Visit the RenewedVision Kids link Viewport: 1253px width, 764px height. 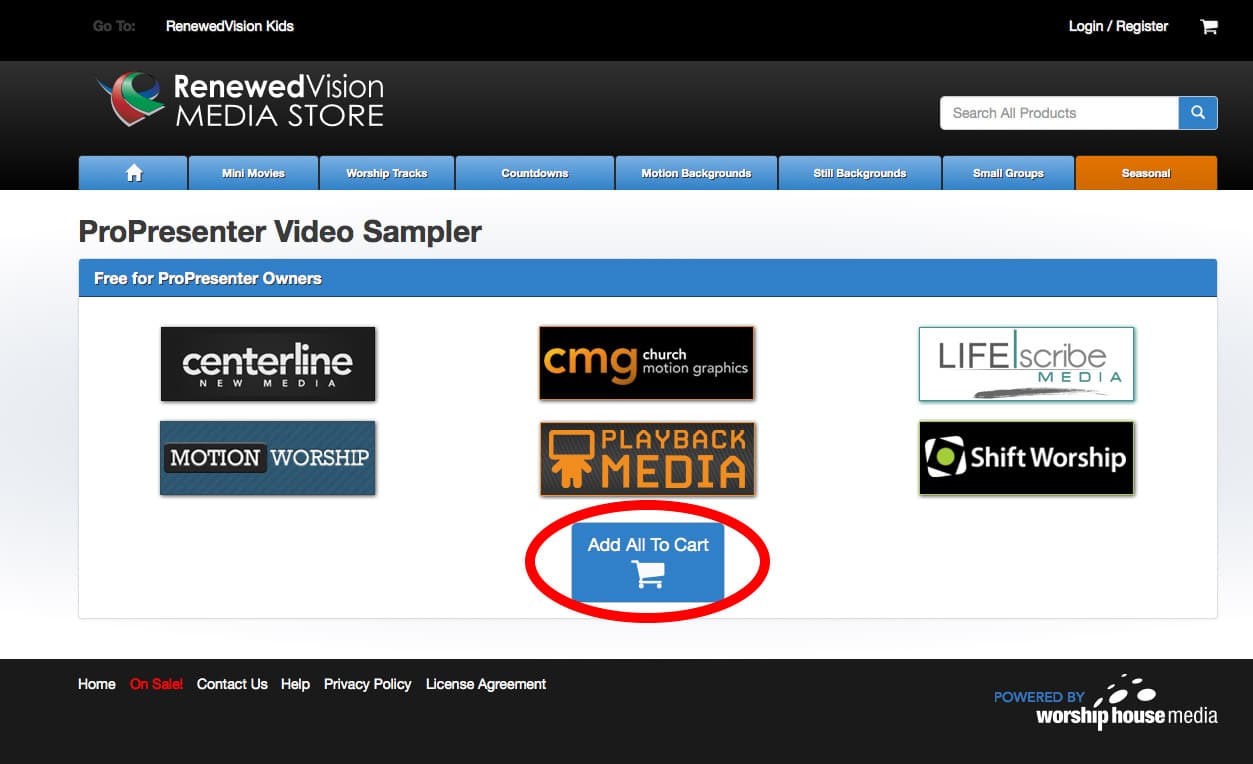[230, 26]
